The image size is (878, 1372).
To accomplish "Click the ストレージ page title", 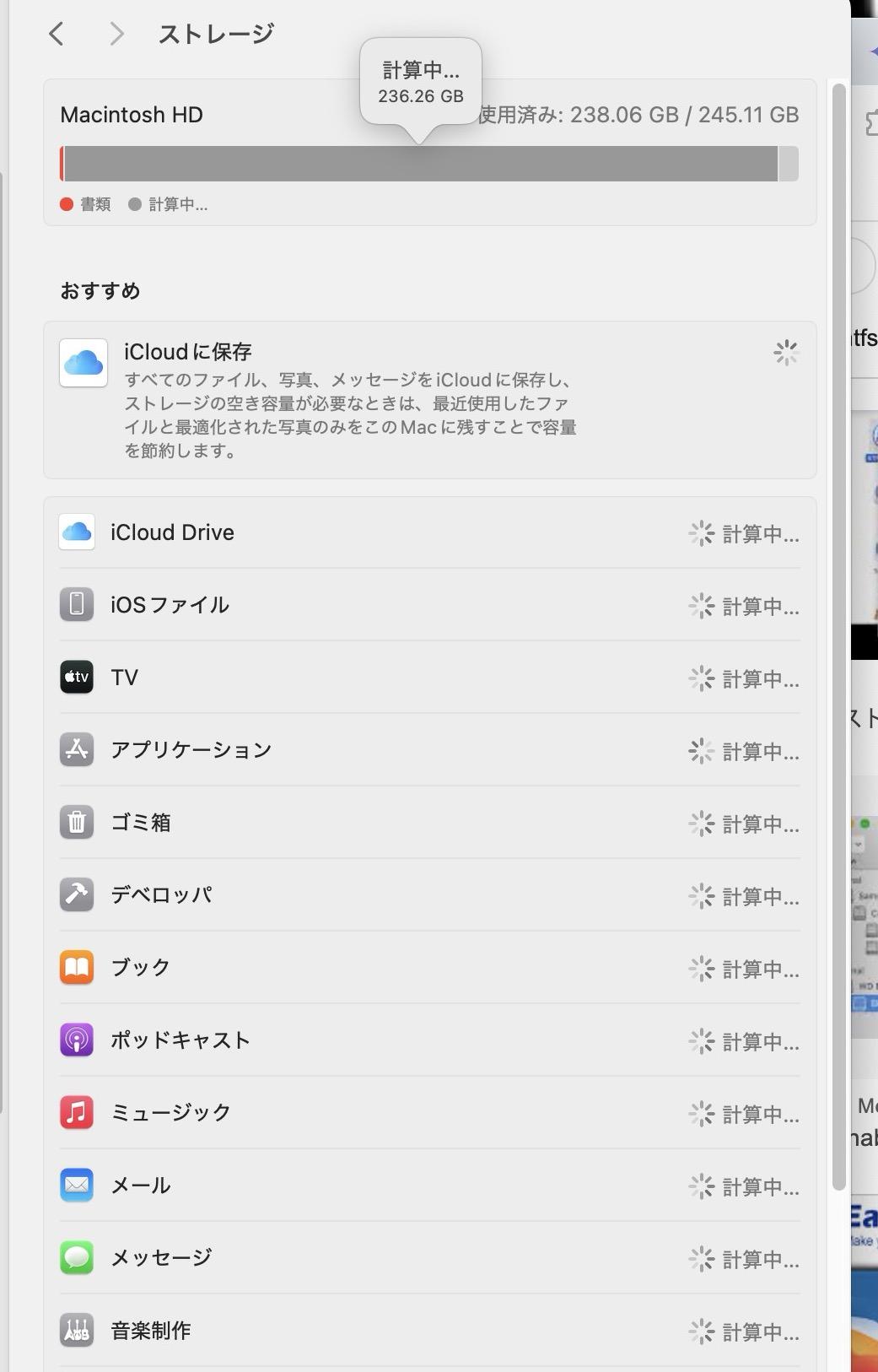I will [x=216, y=34].
